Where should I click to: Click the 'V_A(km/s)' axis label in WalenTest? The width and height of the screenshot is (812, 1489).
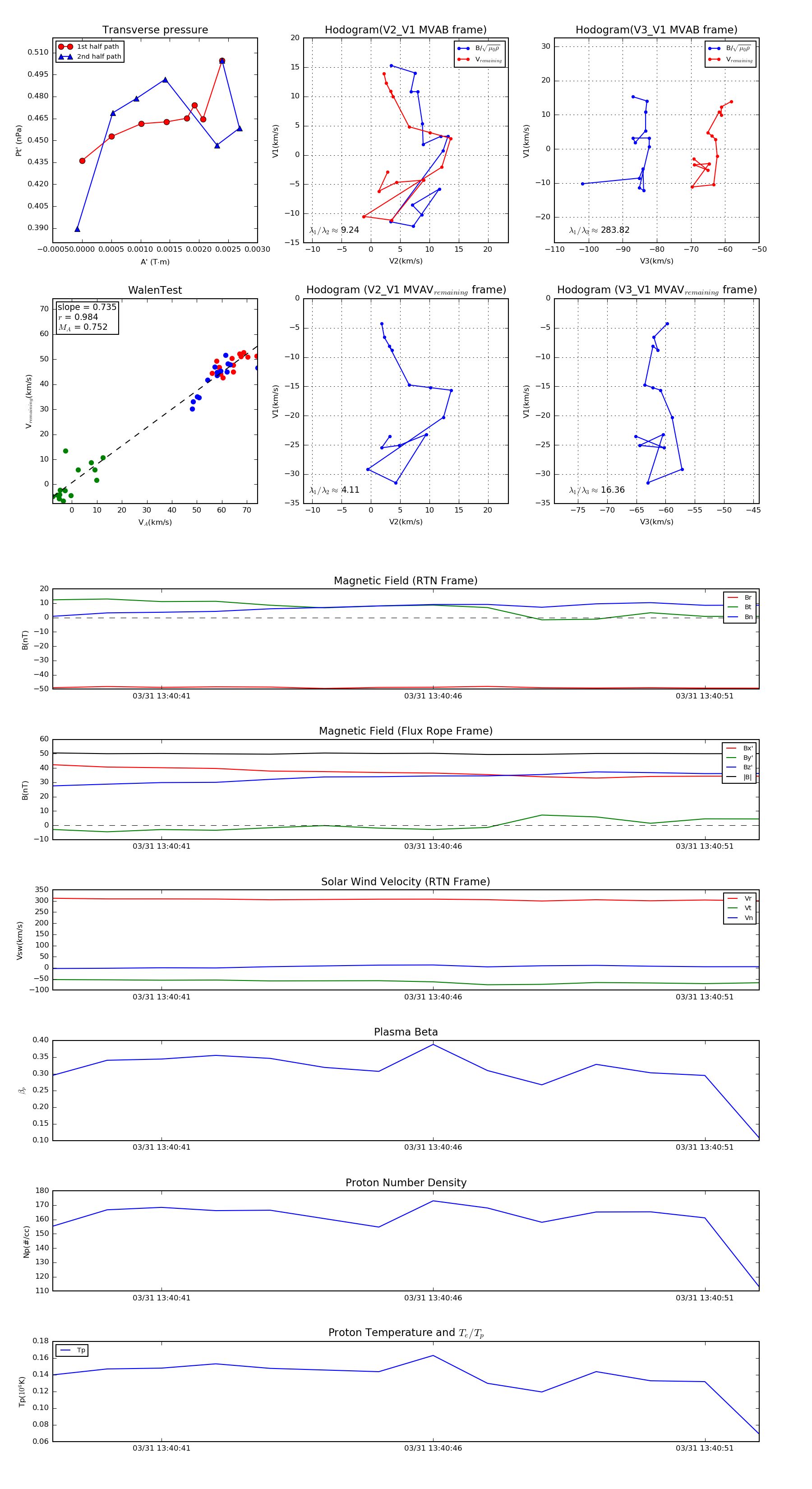click(155, 523)
